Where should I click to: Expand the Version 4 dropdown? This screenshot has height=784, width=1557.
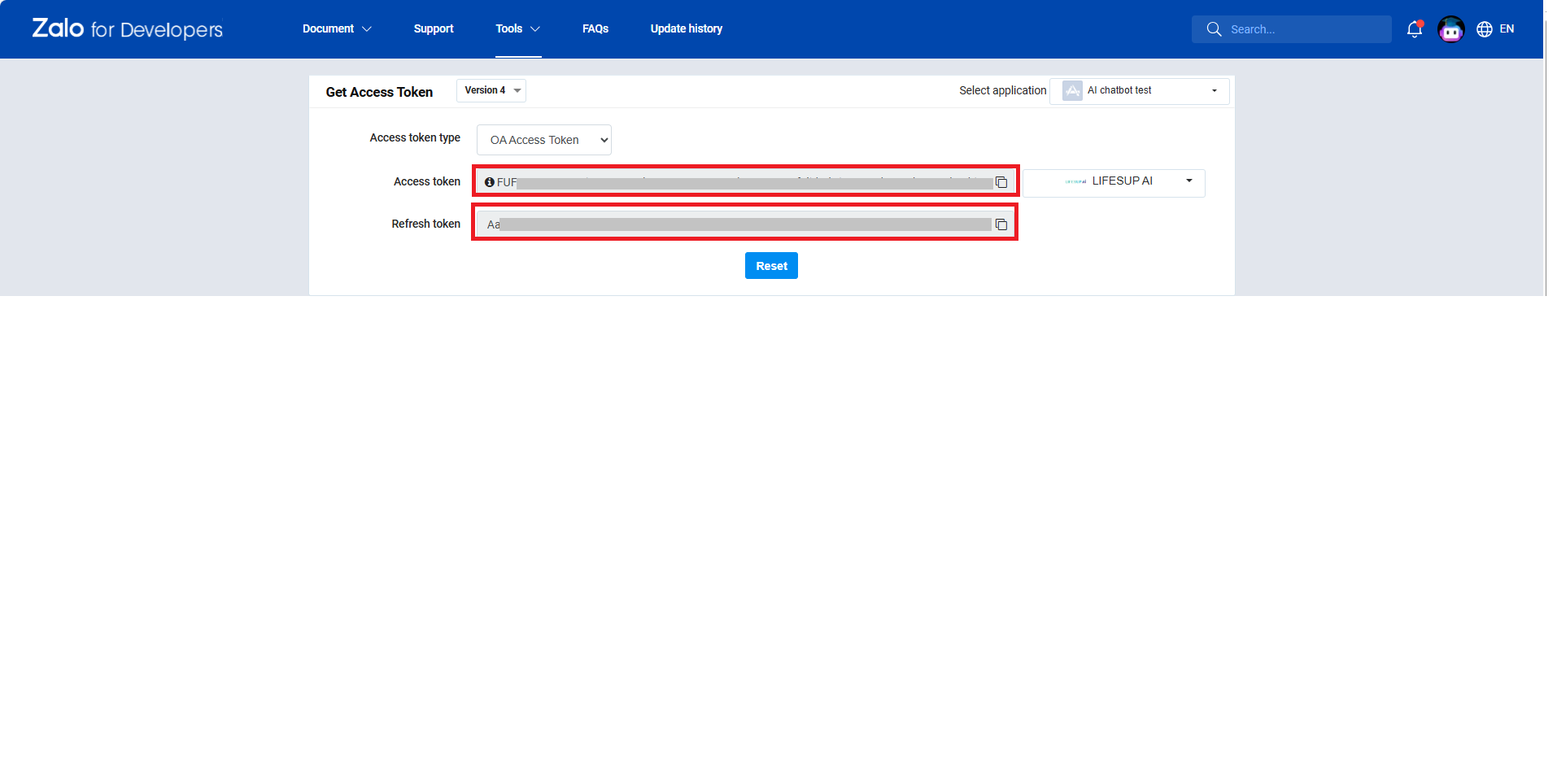pyautogui.click(x=491, y=90)
